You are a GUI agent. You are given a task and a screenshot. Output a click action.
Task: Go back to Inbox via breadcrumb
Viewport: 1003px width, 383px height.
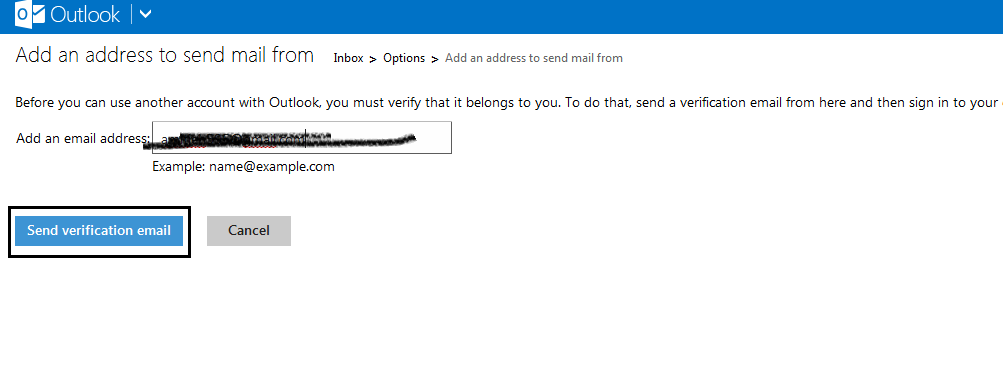tap(348, 58)
